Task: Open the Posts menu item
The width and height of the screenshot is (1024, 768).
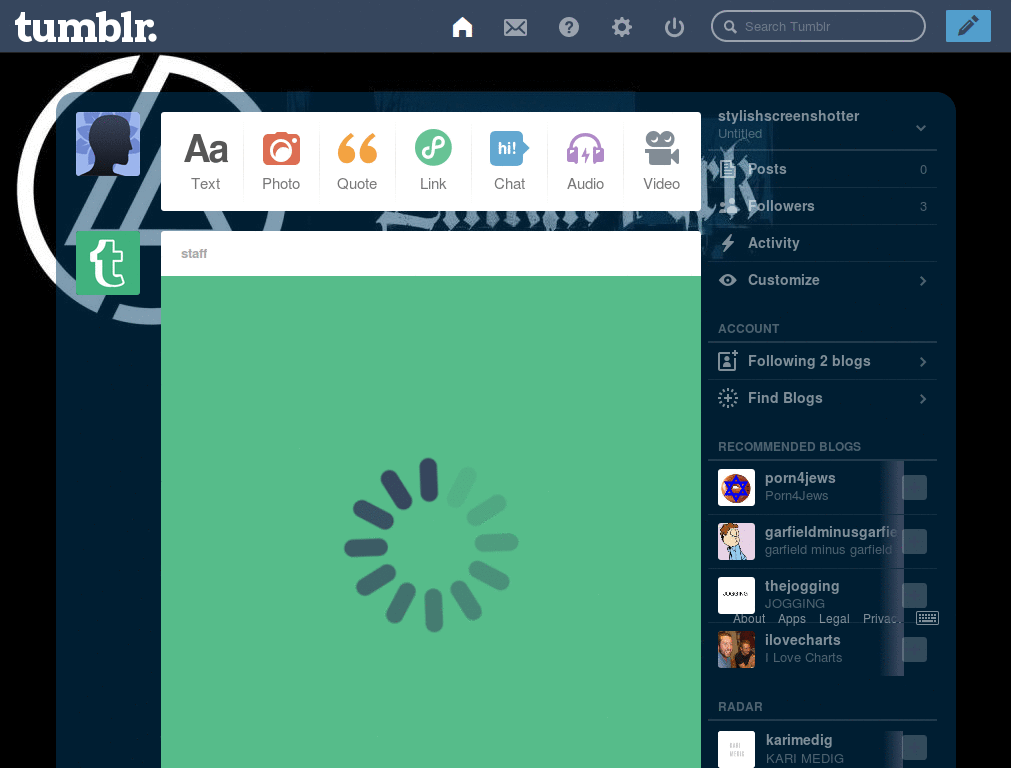Action: tap(822, 169)
